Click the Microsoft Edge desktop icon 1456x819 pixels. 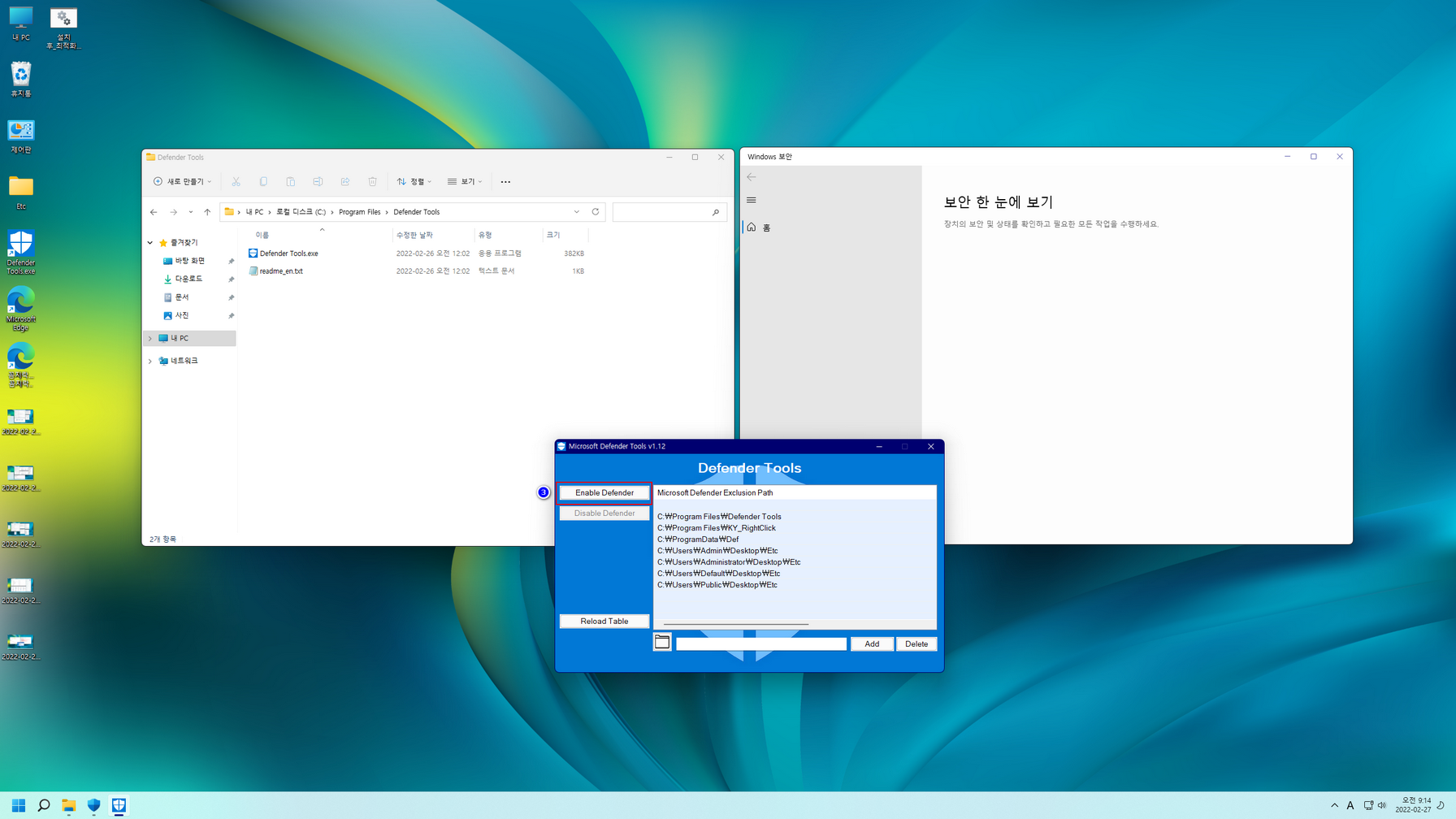click(21, 309)
